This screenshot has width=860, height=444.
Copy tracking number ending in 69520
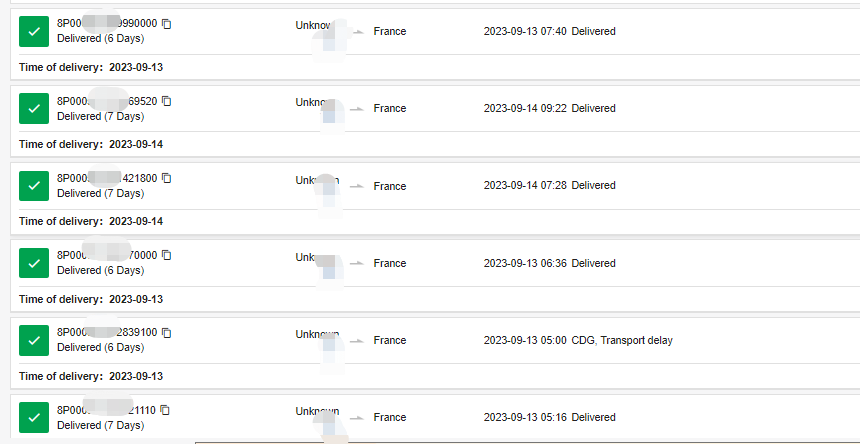point(167,101)
